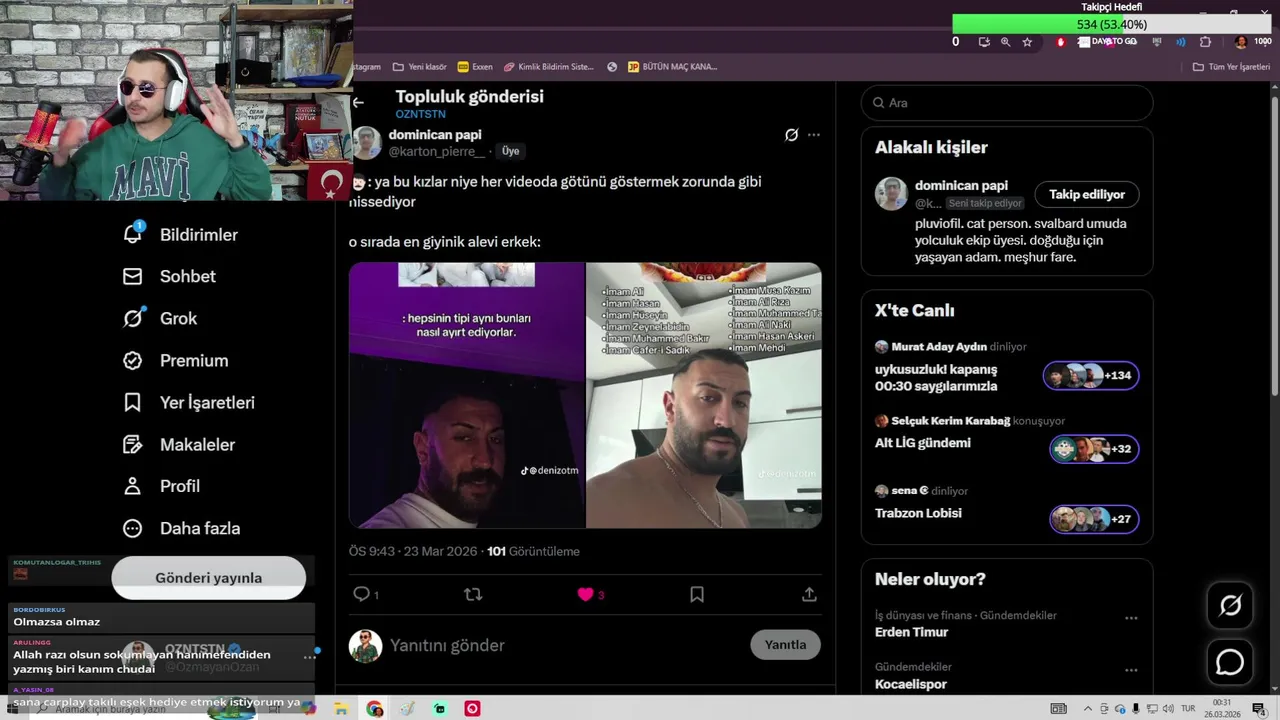The image size is (1280, 720).
Task: Open the Profil person icon
Action: 132,486
